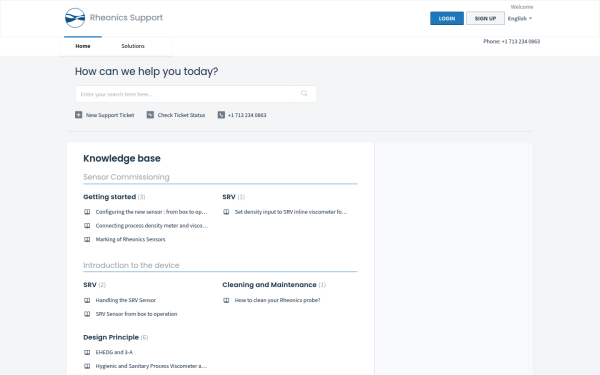Switch to the Solutions tab
Screen dimensions: 600x375
[133, 46]
